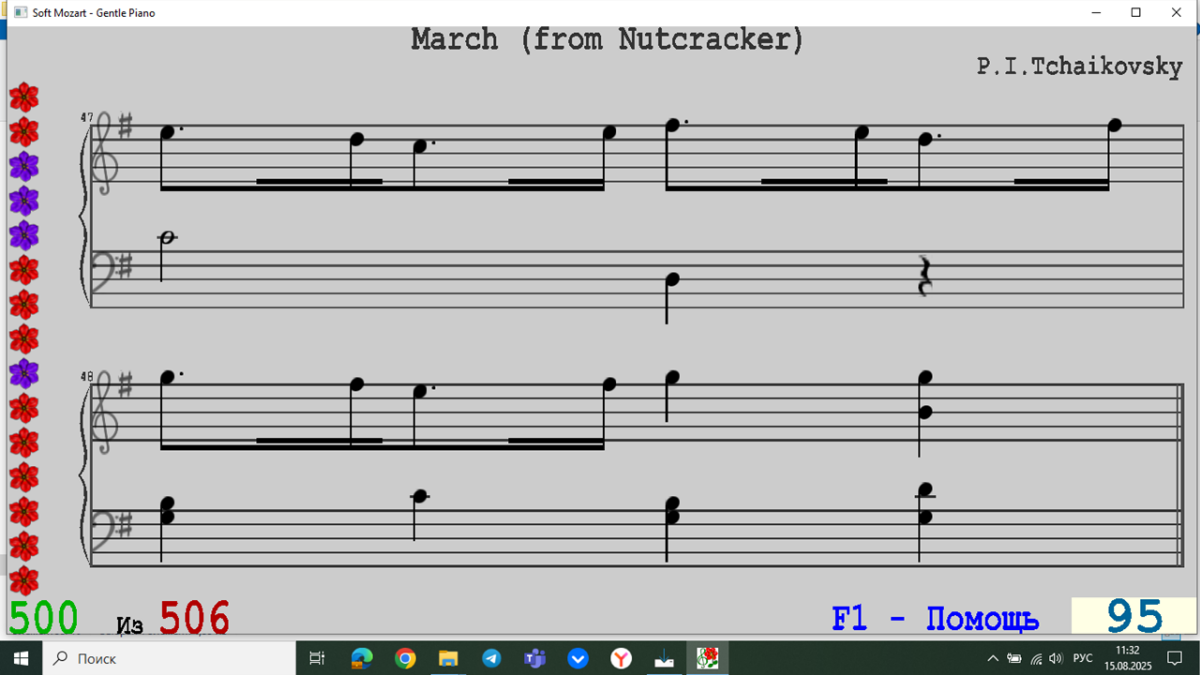The height and width of the screenshot is (675, 1200).
Task: Click the P.I.Tchaikovsky composer name
Action: click(1080, 67)
